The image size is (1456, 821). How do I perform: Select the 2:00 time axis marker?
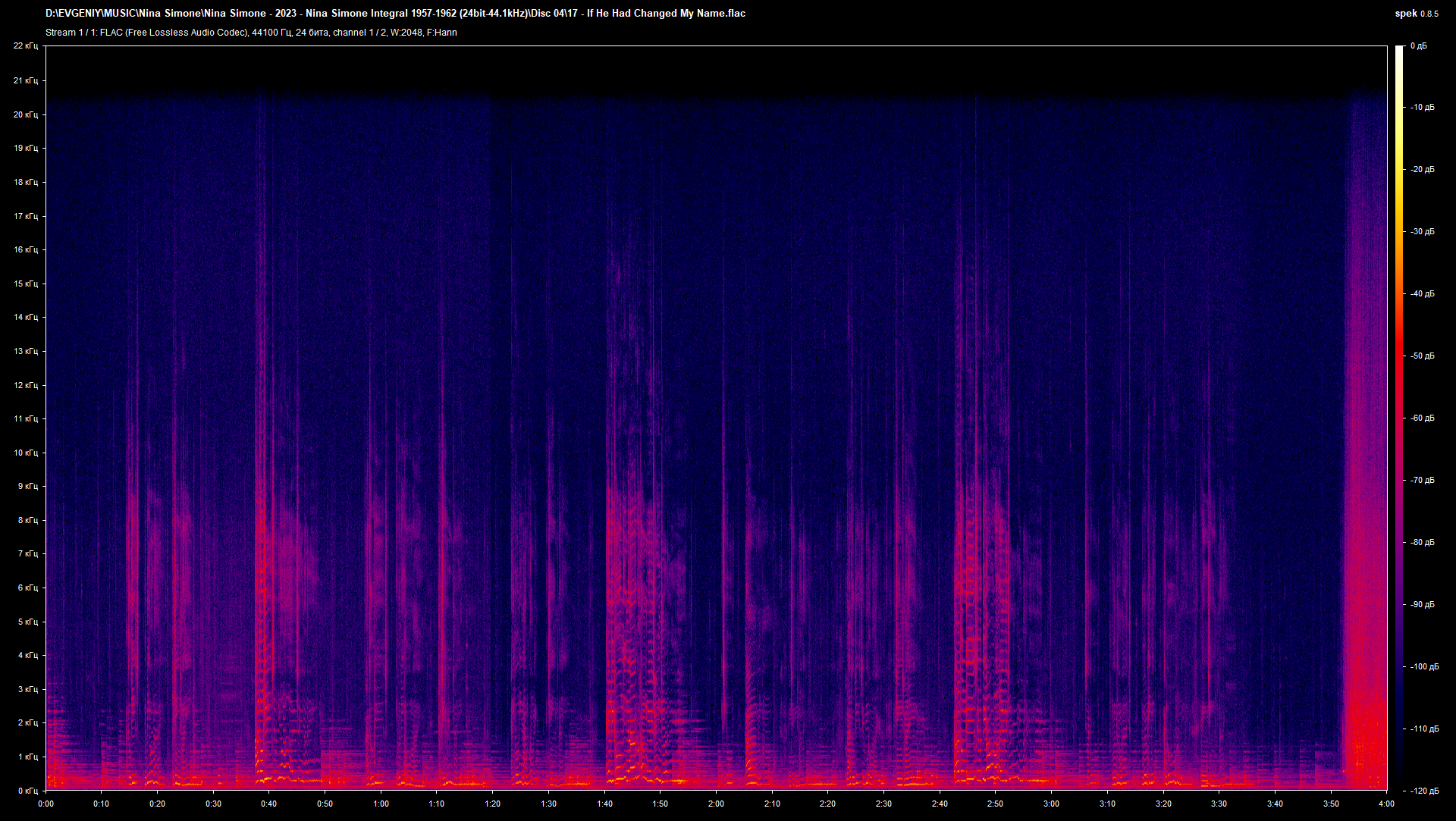click(716, 804)
